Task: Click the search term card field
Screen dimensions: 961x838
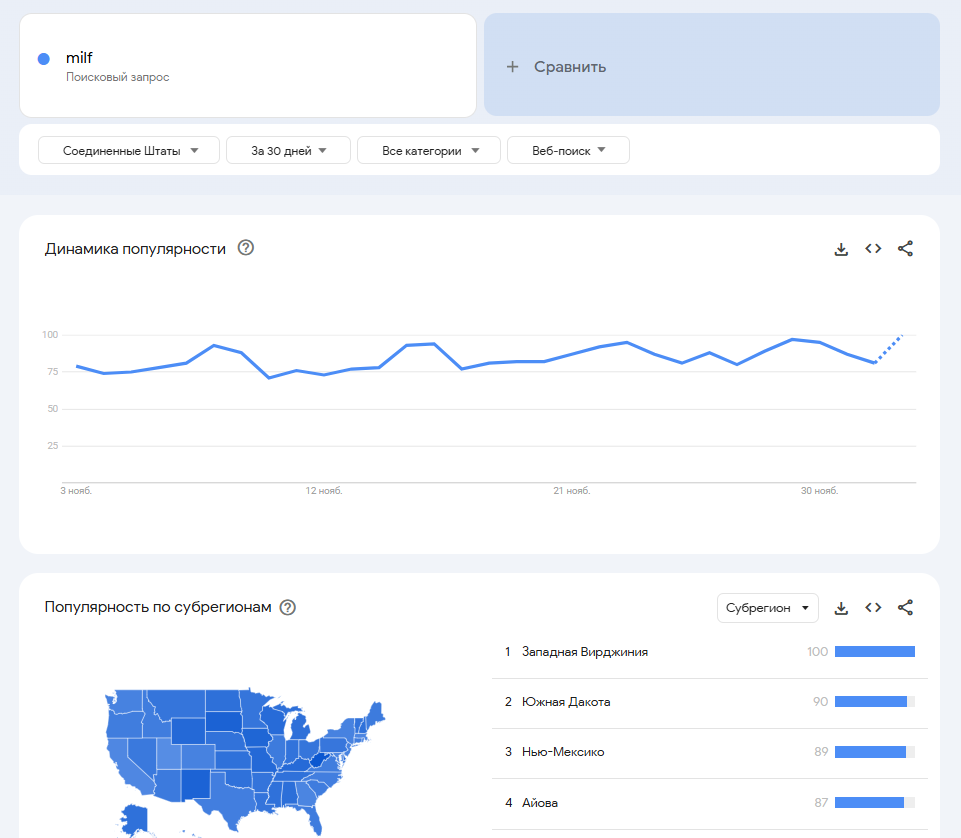Action: [248, 66]
